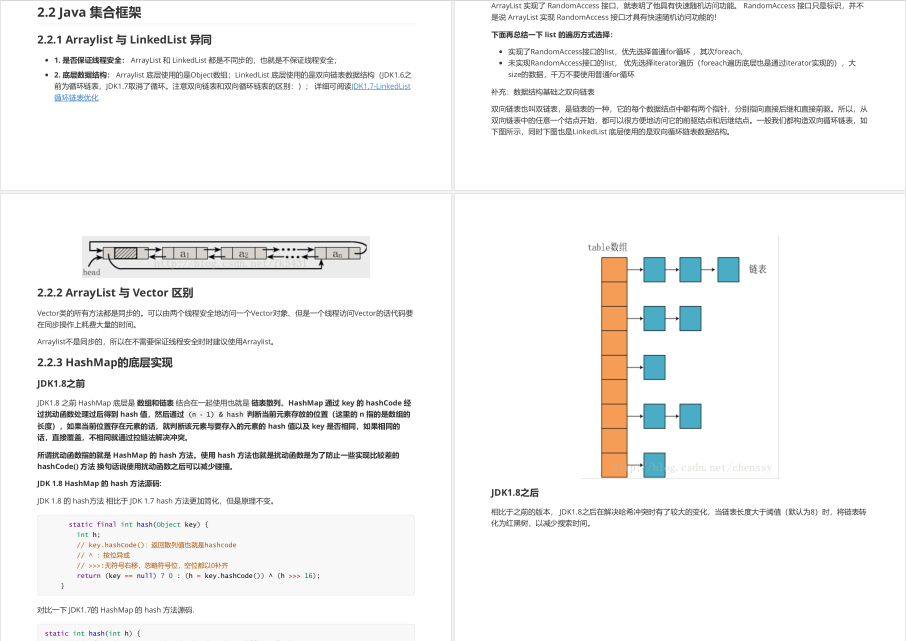Viewport: 906px width, 641px height.
Task: Click the subheading 'JDK1.8之后'
Action: pos(515,492)
